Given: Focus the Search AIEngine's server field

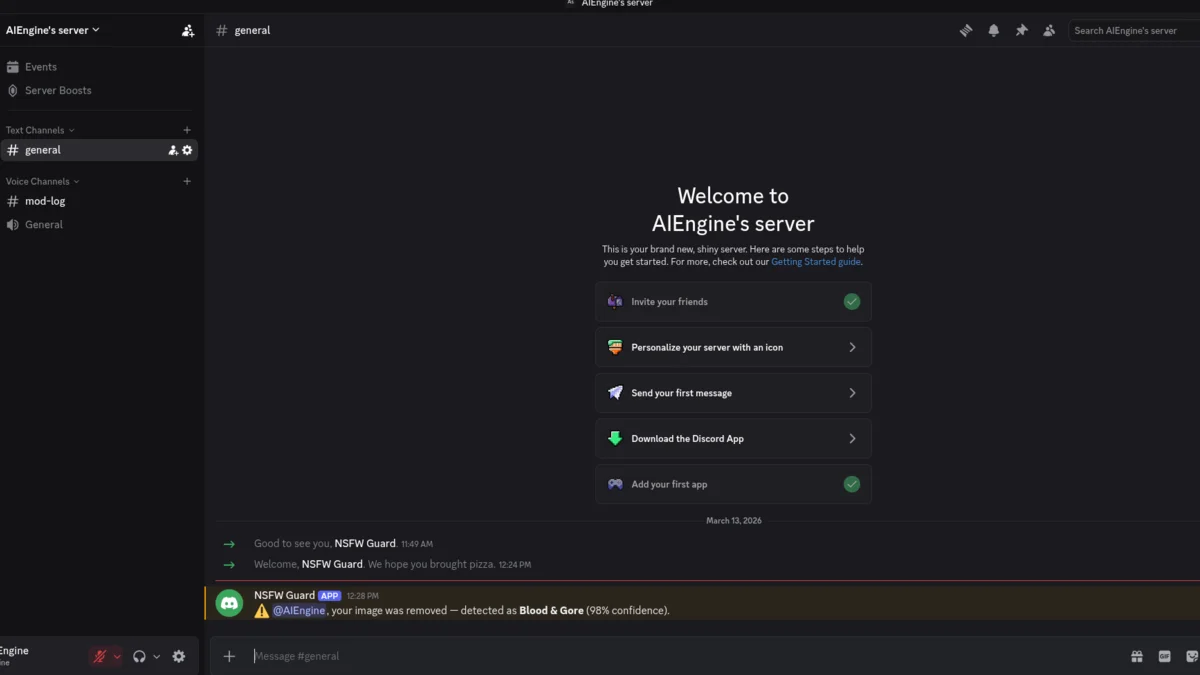Looking at the screenshot, I should [x=1135, y=31].
